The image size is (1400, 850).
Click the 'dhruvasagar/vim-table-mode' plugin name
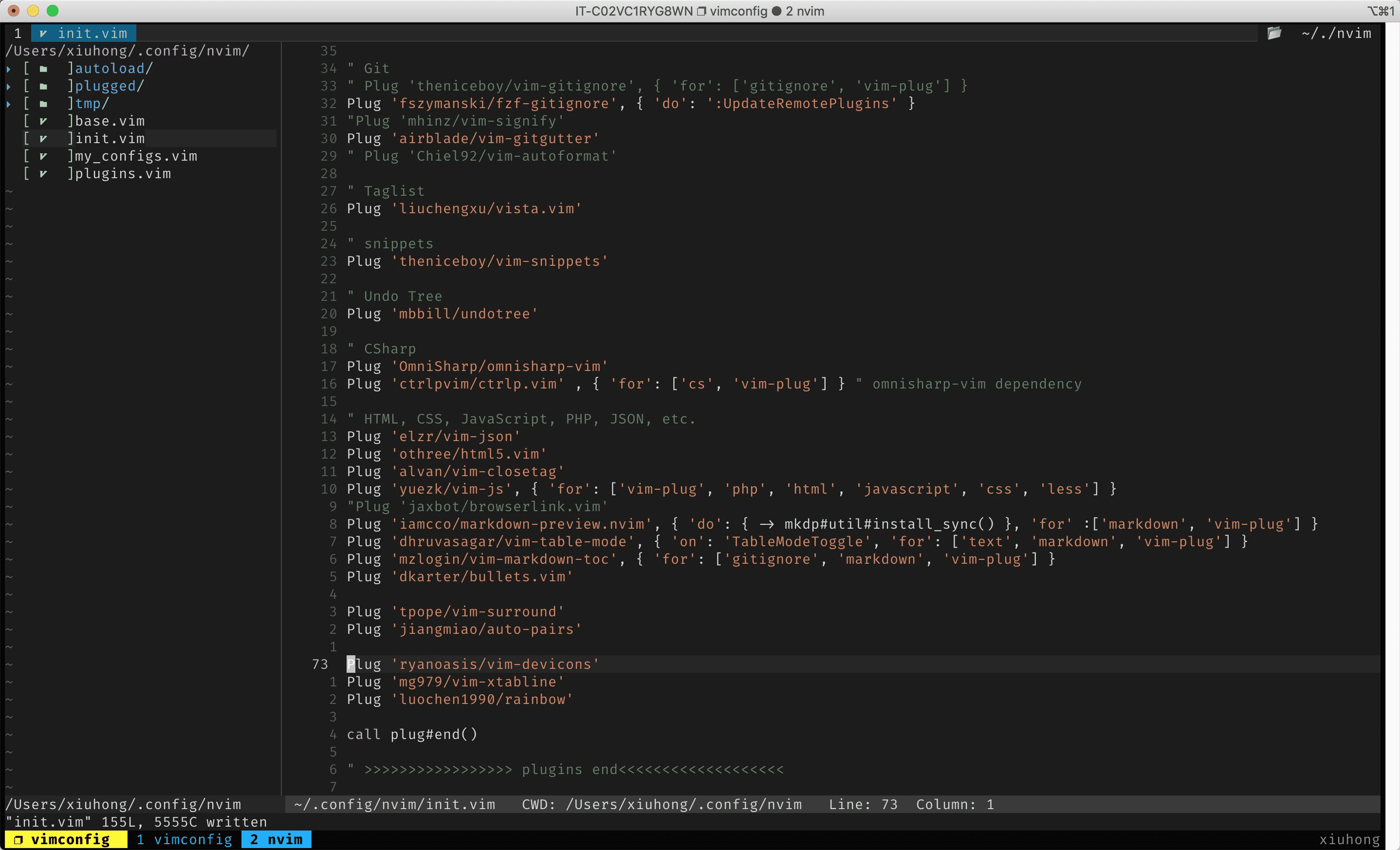513,541
